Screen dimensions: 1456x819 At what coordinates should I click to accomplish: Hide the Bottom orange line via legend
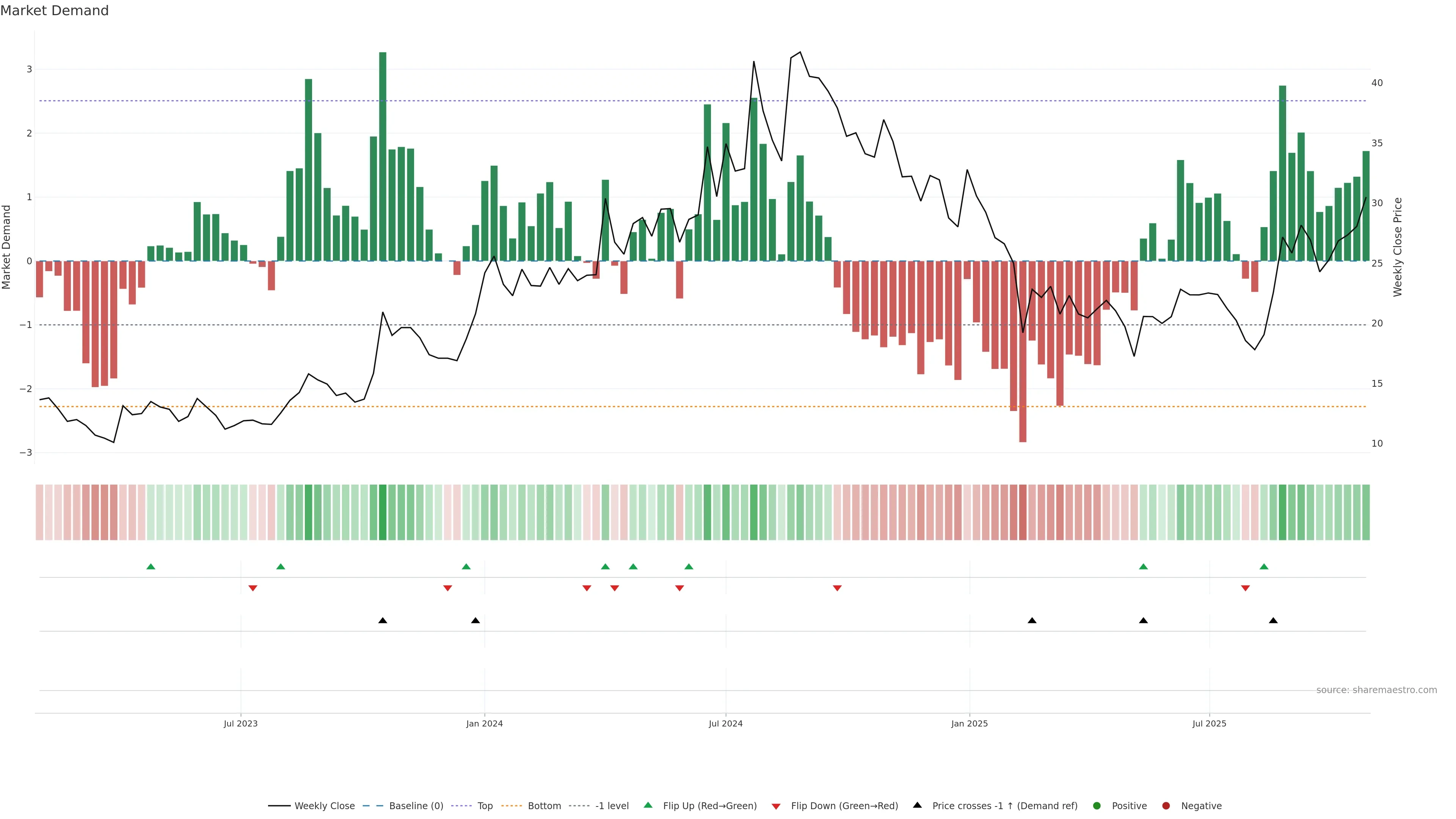(544, 806)
